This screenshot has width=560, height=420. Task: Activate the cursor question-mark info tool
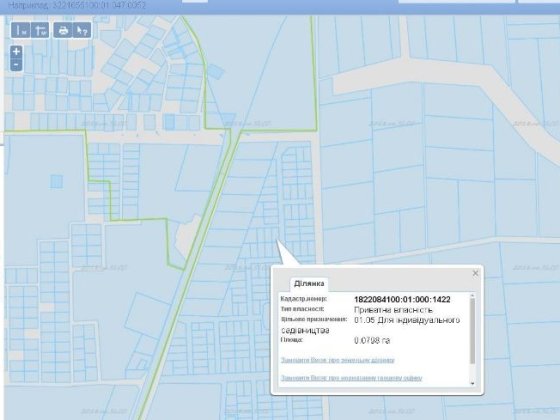click(82, 30)
